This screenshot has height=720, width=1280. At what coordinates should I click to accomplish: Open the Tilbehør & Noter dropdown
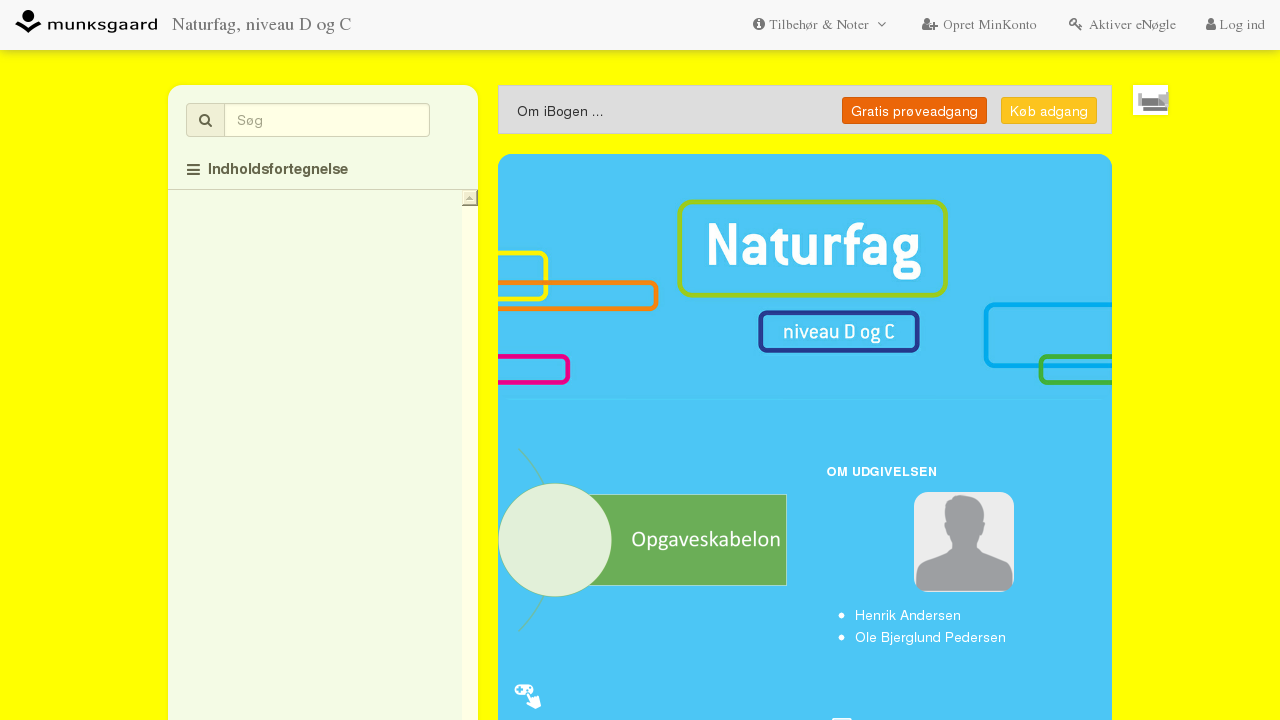(x=820, y=24)
